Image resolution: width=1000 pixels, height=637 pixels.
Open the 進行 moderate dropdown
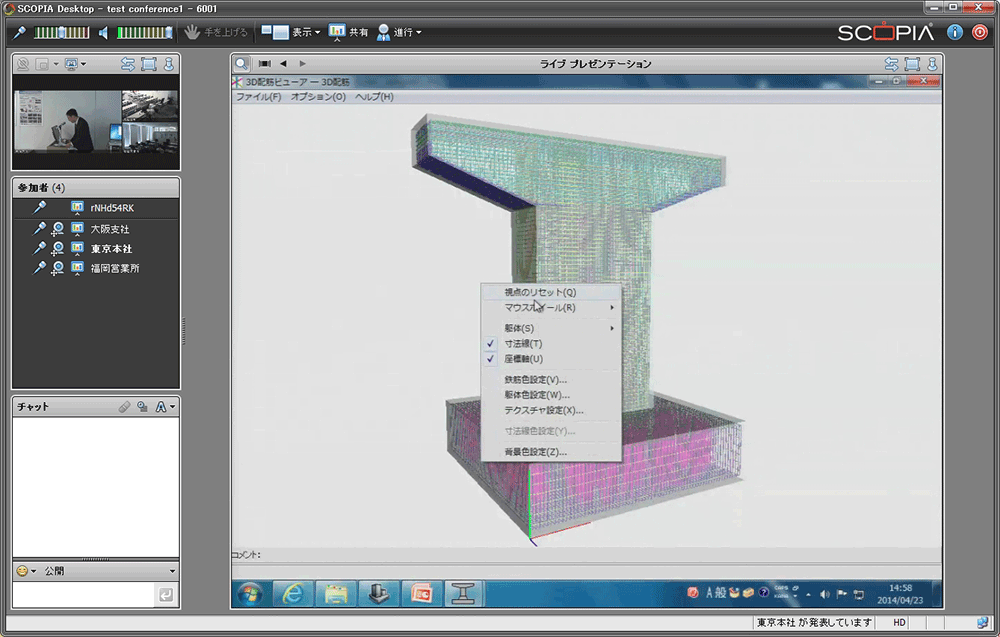(399, 32)
